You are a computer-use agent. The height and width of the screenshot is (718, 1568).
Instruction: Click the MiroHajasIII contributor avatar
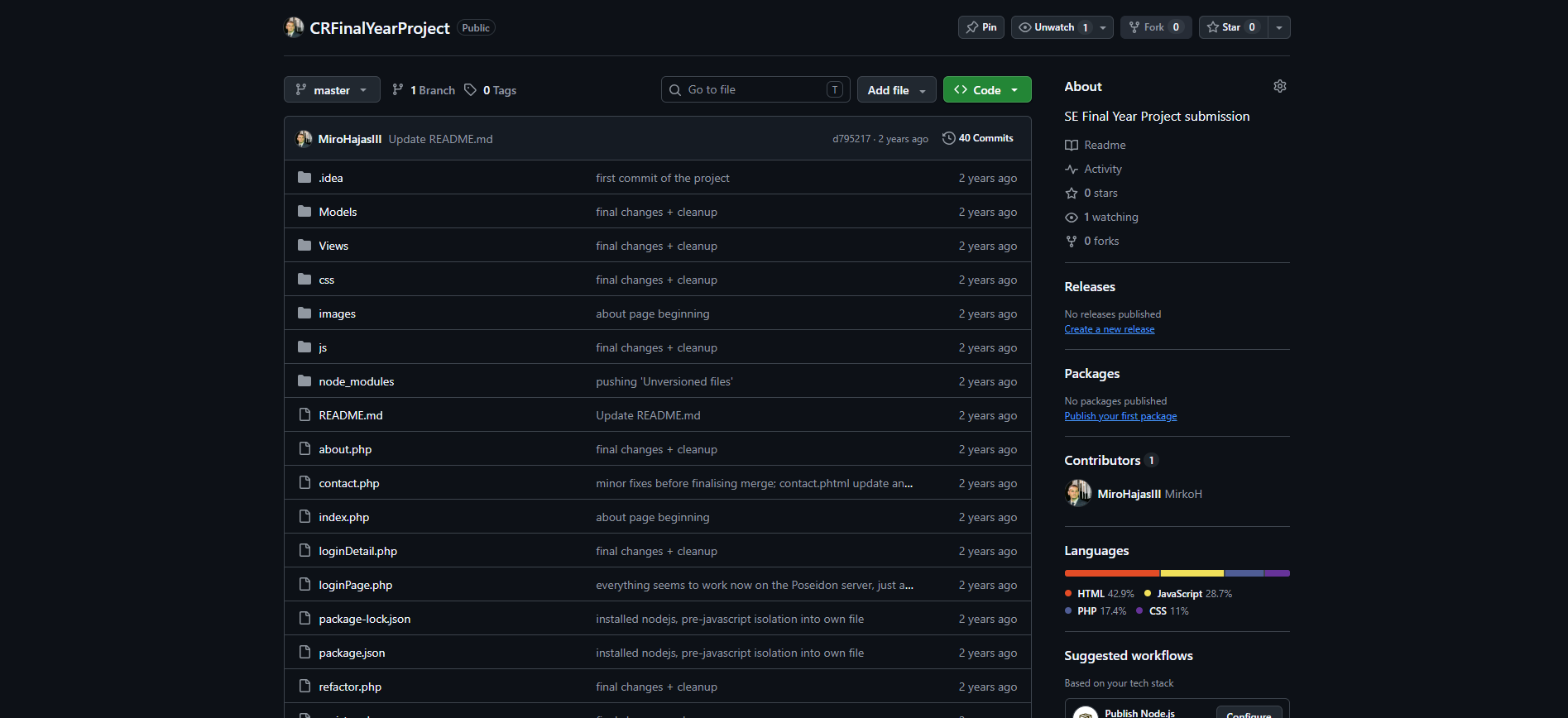pos(1078,493)
